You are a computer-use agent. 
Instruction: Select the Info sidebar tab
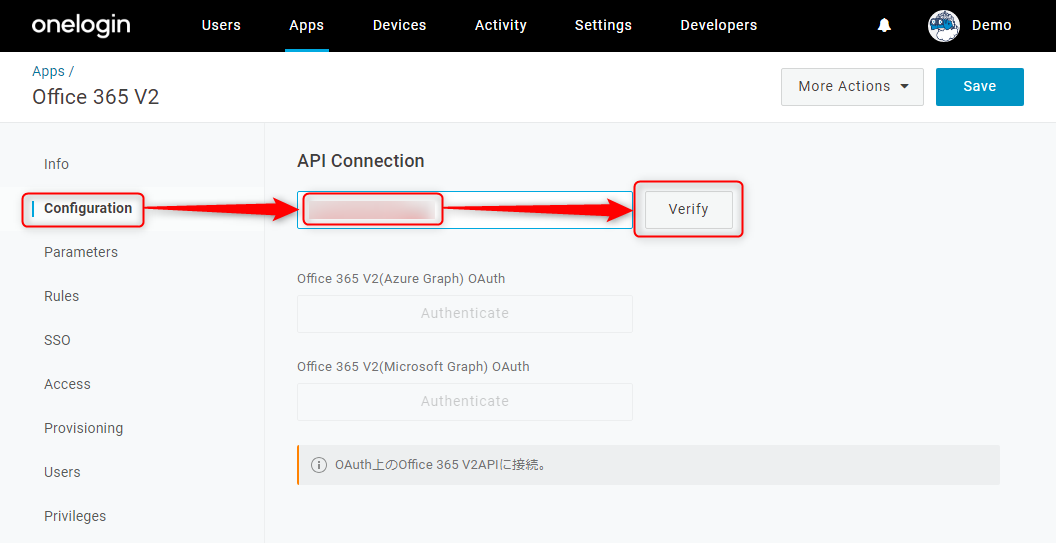click(57, 164)
